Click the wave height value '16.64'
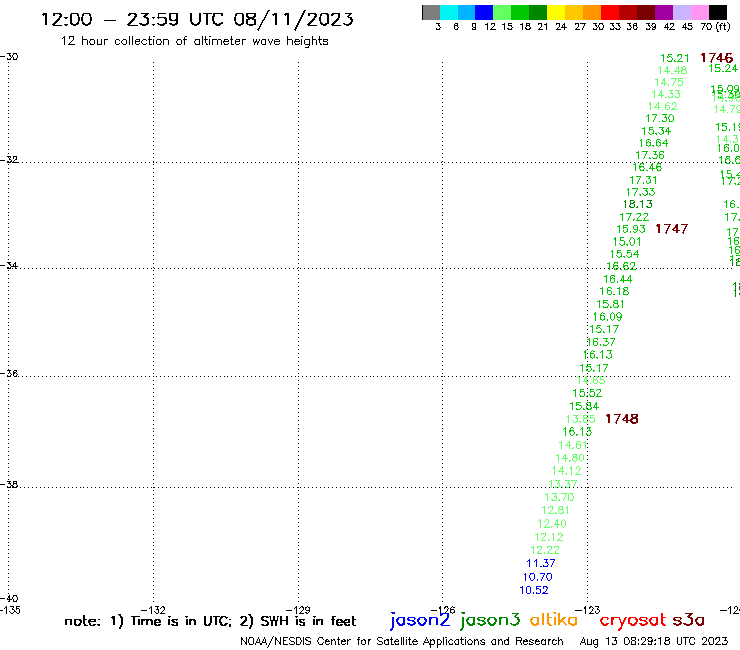This screenshot has height=650, width=740. tap(654, 143)
